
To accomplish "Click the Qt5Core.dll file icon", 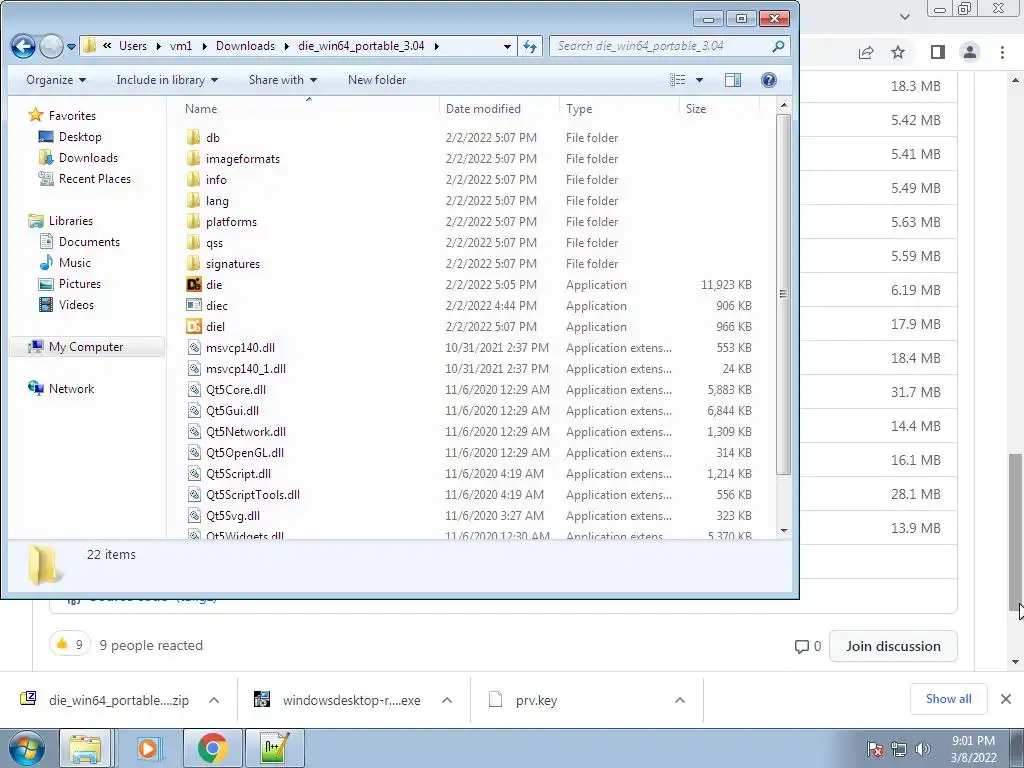I will pyautogui.click(x=194, y=390).
